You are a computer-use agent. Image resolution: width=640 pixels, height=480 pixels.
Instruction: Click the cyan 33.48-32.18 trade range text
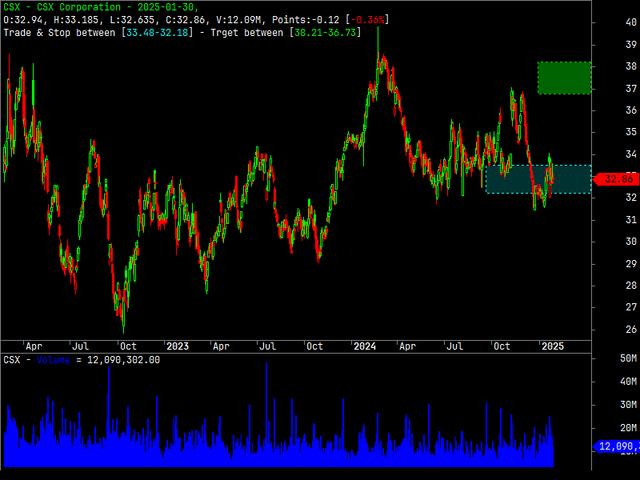[157, 33]
